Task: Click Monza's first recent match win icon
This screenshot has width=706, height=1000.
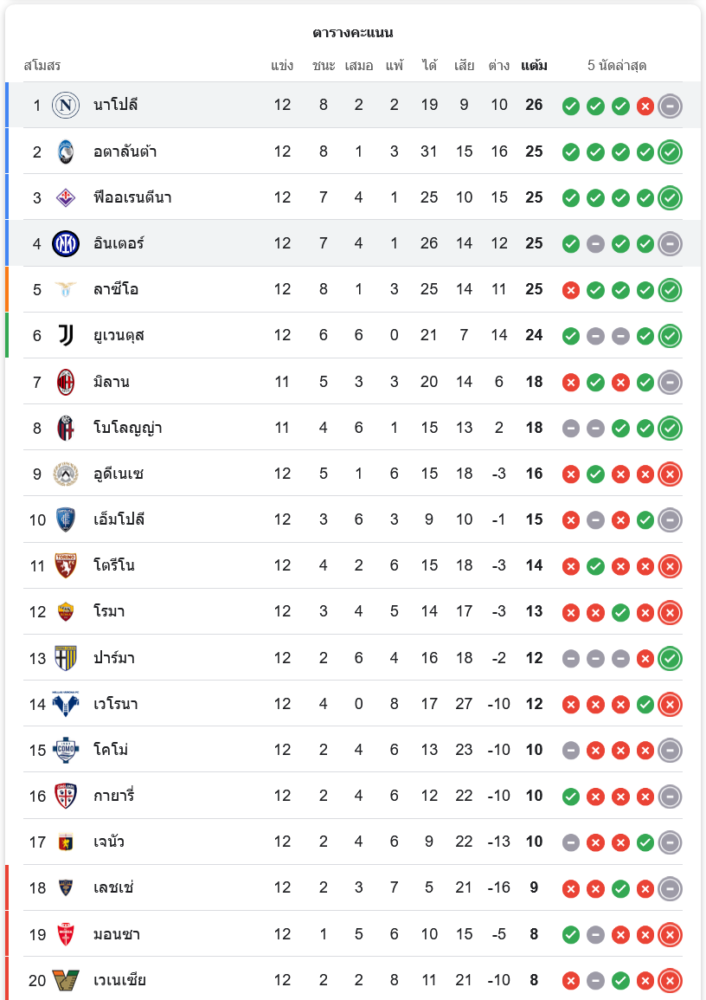Action: 571,934
